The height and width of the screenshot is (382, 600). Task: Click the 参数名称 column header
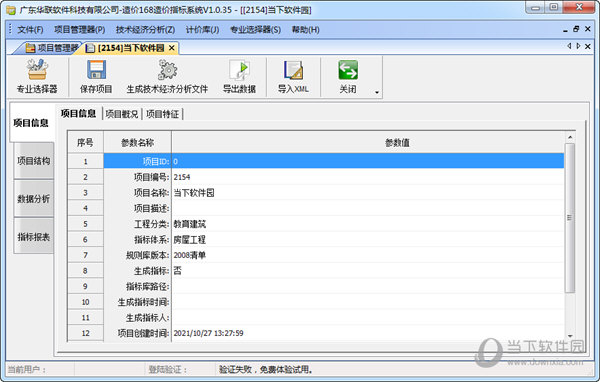[137, 142]
